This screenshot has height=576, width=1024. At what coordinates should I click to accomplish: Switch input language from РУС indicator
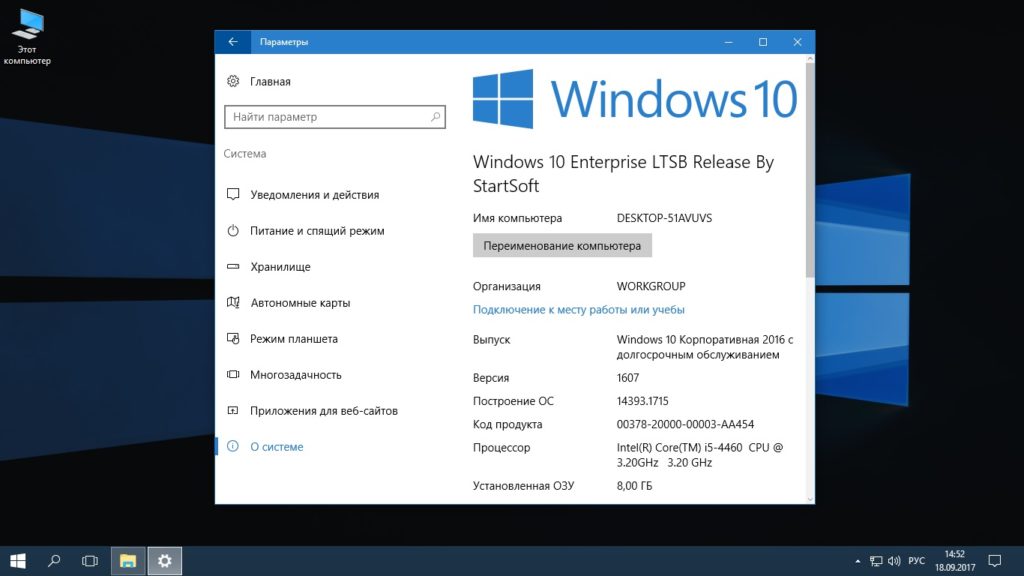point(916,561)
